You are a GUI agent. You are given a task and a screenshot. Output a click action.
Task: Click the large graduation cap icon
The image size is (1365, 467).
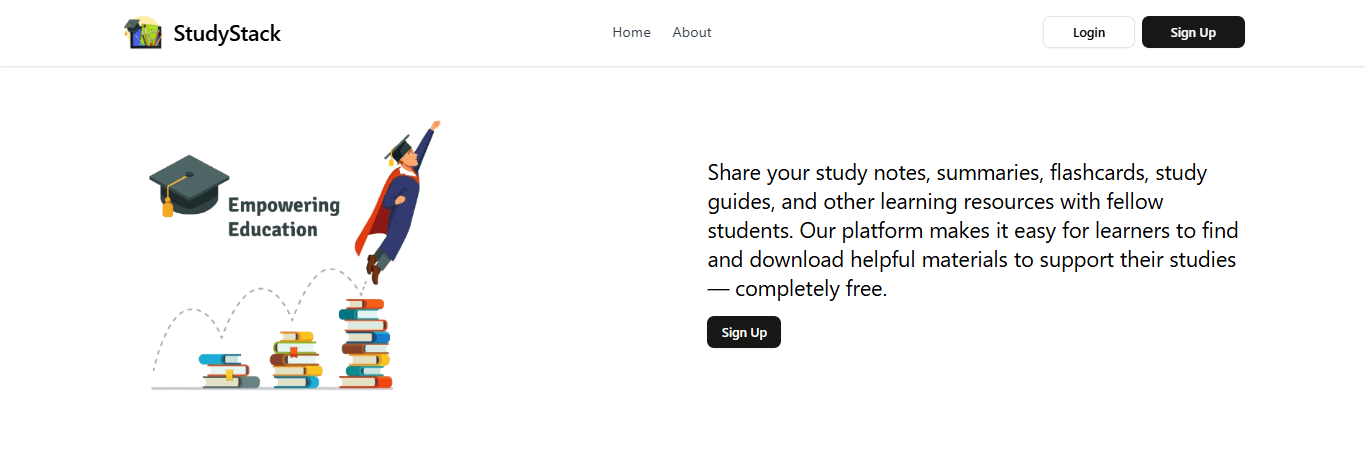(x=188, y=185)
